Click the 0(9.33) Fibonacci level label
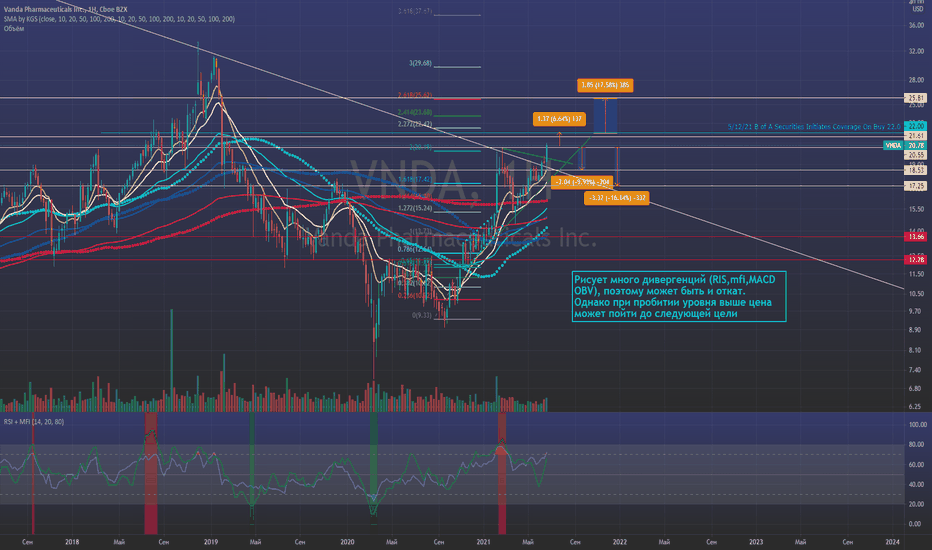 pos(422,315)
